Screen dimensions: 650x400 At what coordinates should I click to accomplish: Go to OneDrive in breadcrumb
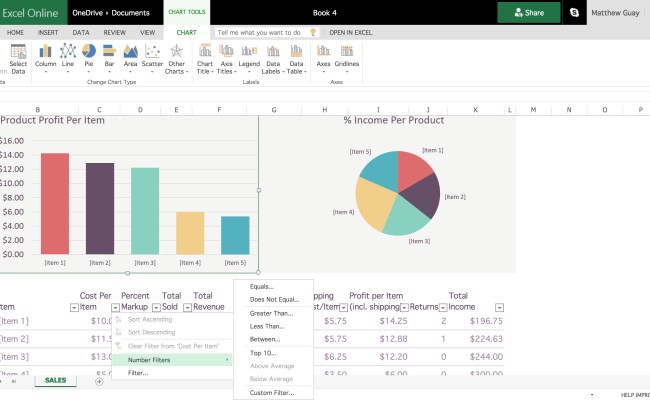point(87,13)
